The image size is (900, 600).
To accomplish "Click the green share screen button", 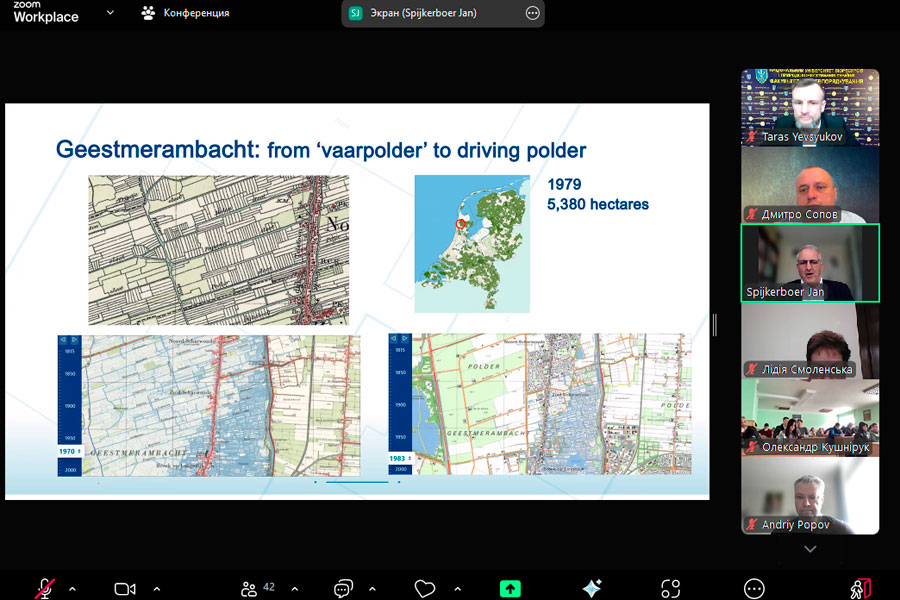I will (x=510, y=589).
